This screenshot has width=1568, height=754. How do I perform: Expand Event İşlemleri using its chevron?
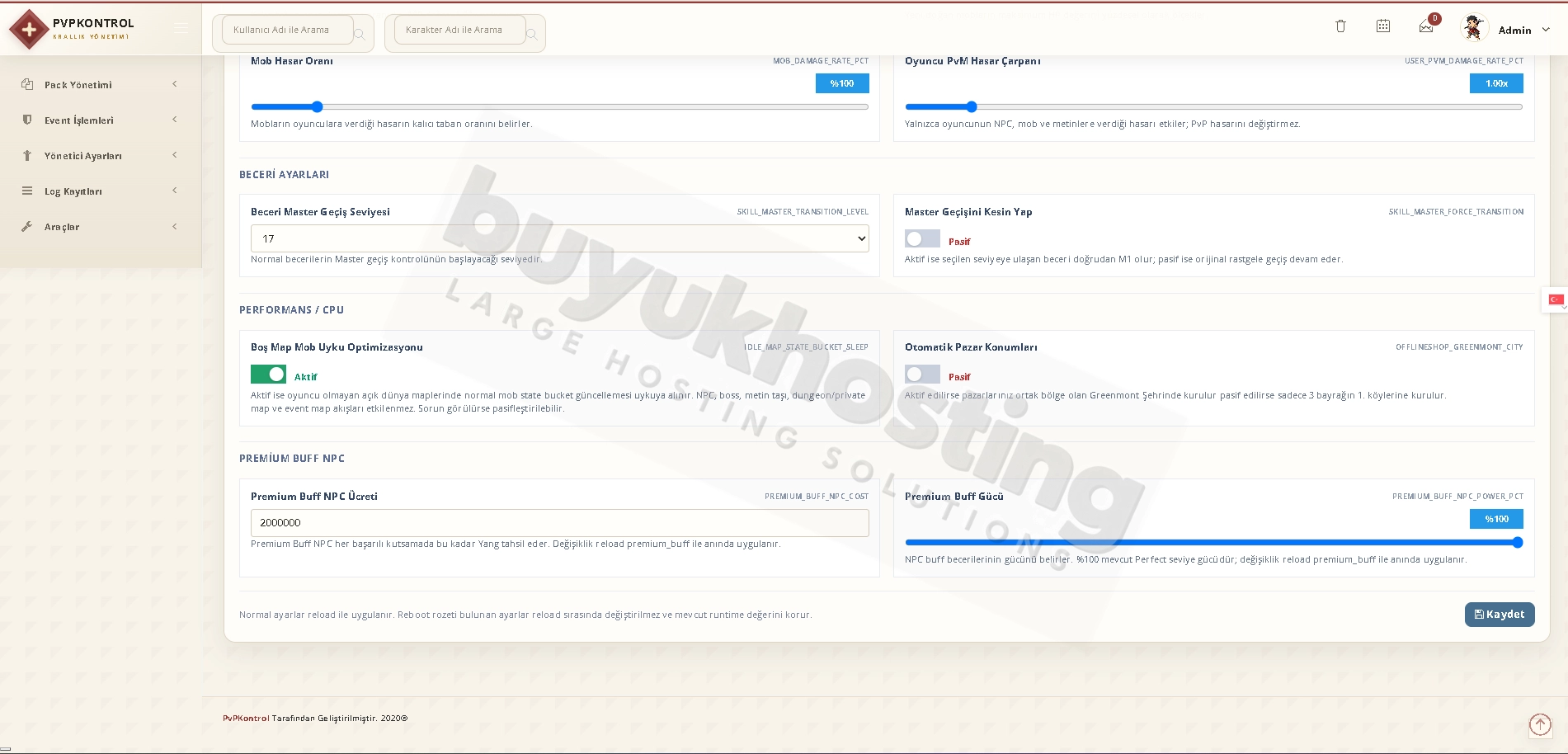pos(175,120)
